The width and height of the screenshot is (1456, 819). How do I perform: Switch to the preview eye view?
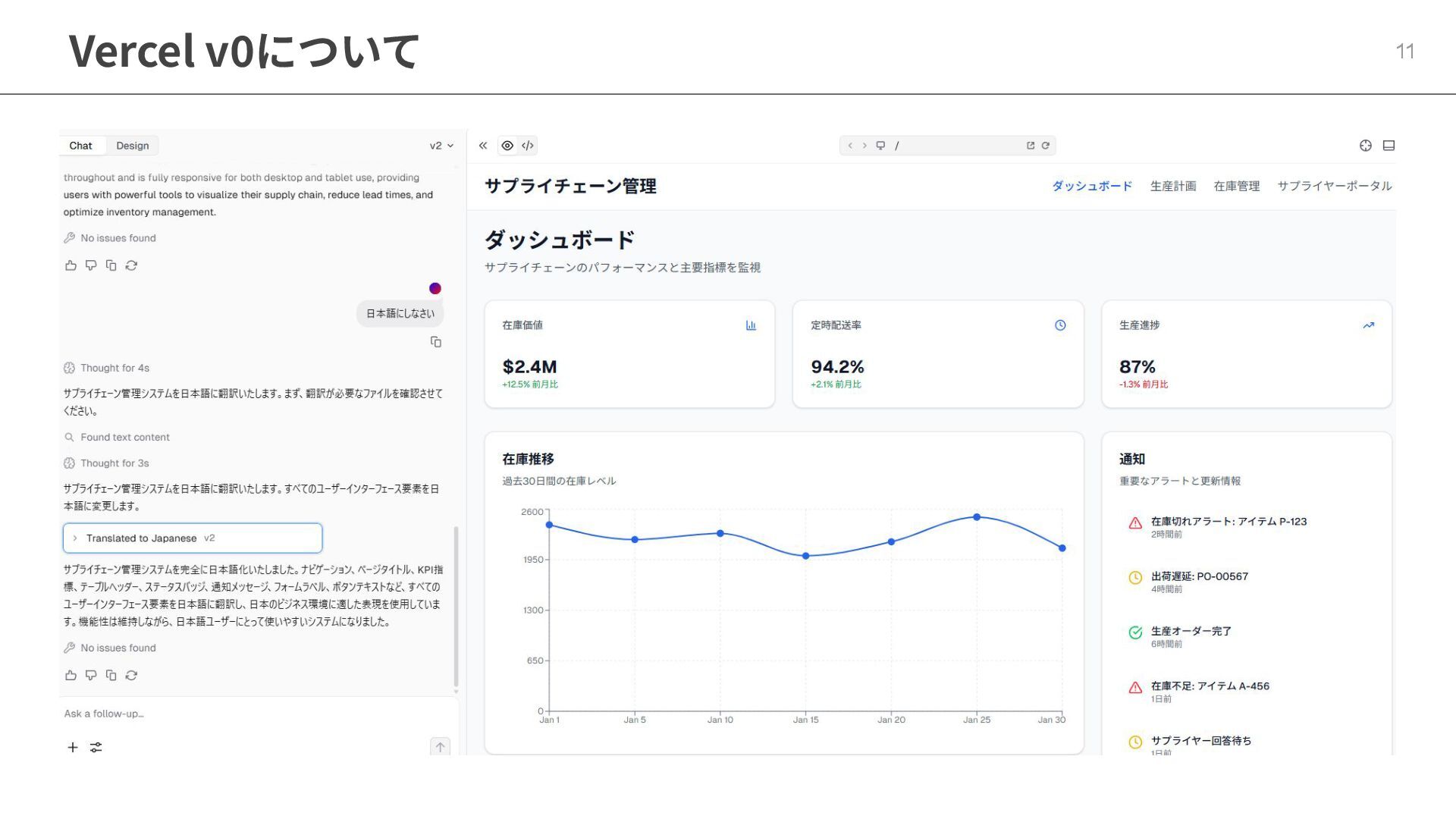click(x=507, y=146)
